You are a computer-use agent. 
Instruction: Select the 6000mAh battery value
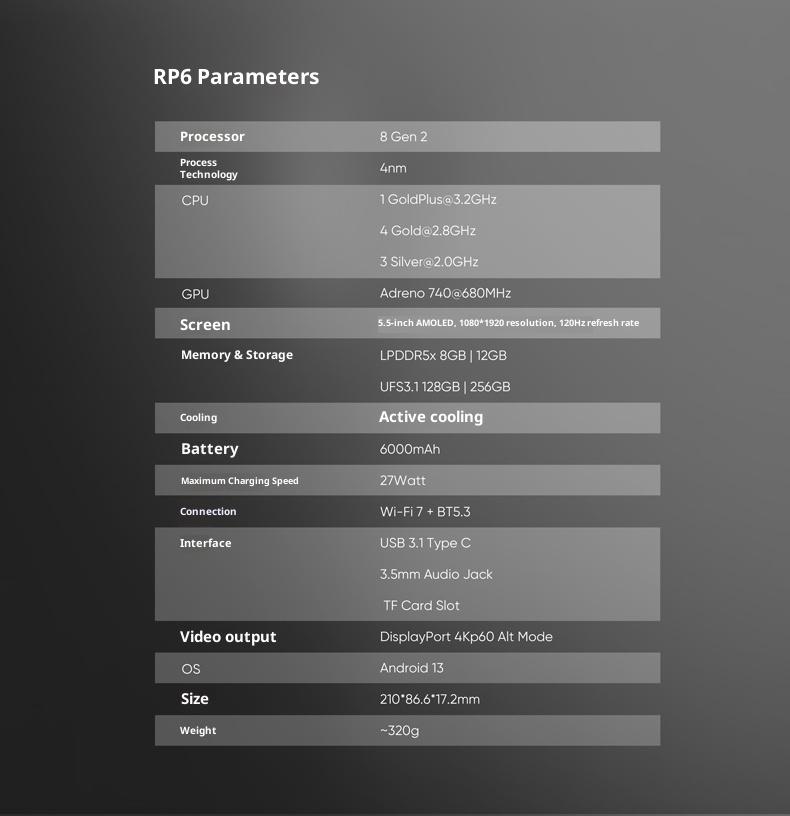point(410,449)
